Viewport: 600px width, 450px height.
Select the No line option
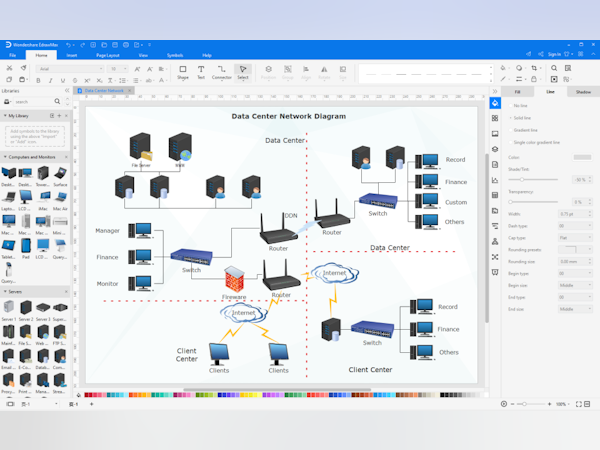point(518,106)
